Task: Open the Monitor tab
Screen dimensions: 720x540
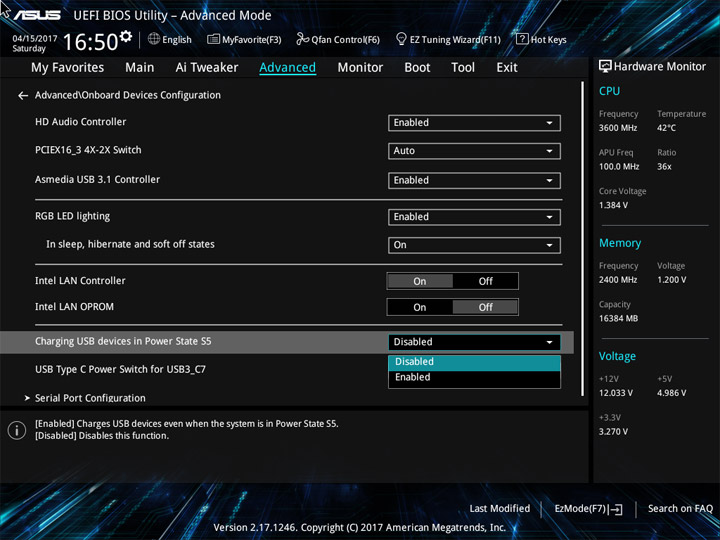Action: [360, 68]
